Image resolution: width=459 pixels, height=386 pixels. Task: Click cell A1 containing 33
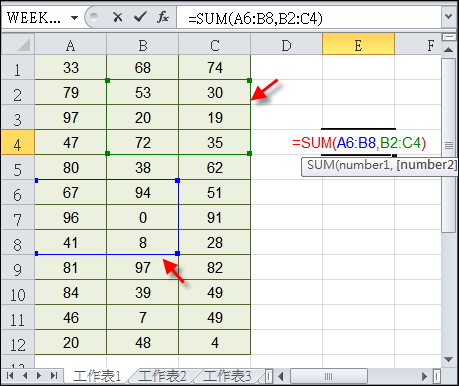pos(71,68)
